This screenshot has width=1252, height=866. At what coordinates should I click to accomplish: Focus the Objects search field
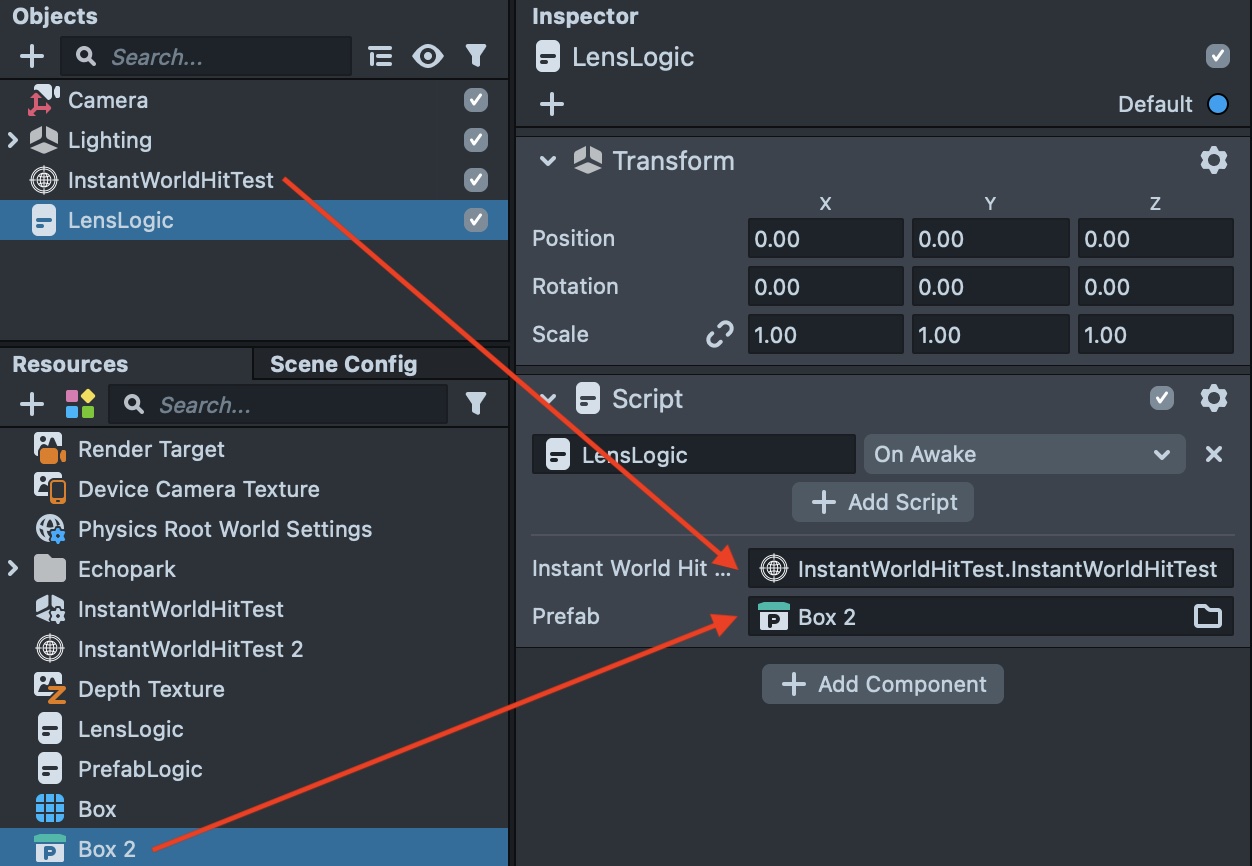[x=206, y=57]
